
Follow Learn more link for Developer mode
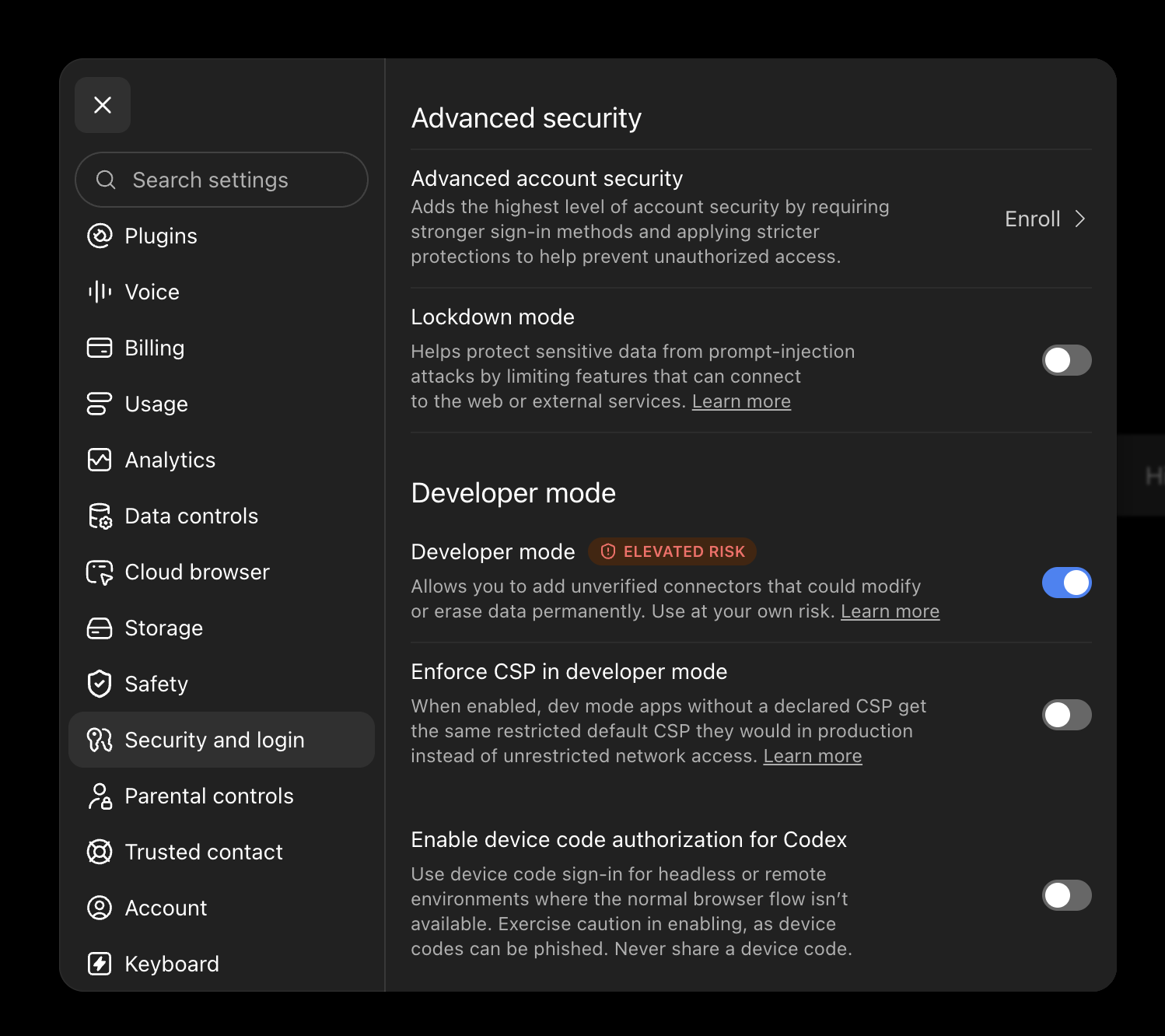click(890, 611)
